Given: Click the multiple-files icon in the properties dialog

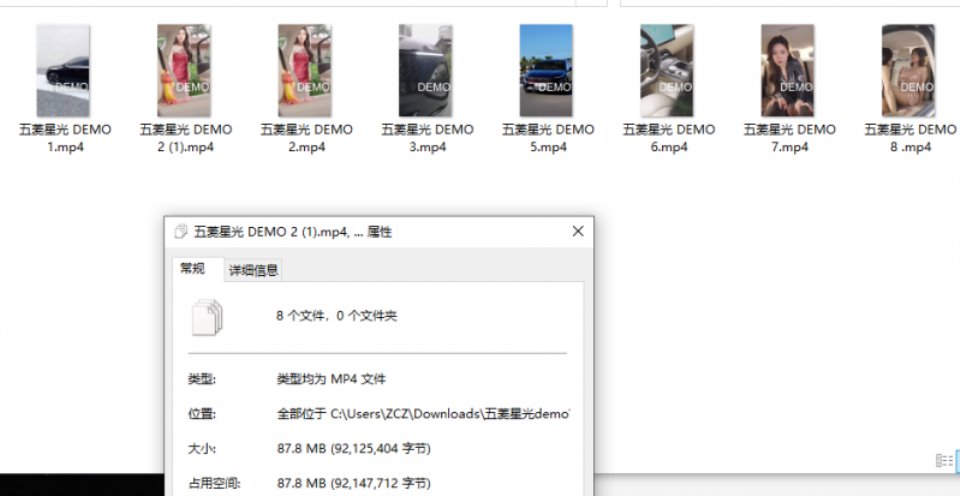Looking at the screenshot, I should tap(207, 317).
